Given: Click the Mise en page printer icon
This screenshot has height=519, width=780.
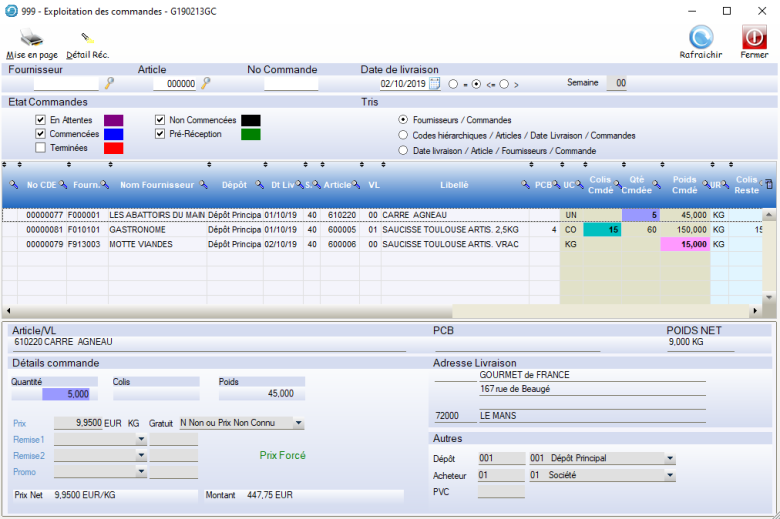Looking at the screenshot, I should pos(32,39).
